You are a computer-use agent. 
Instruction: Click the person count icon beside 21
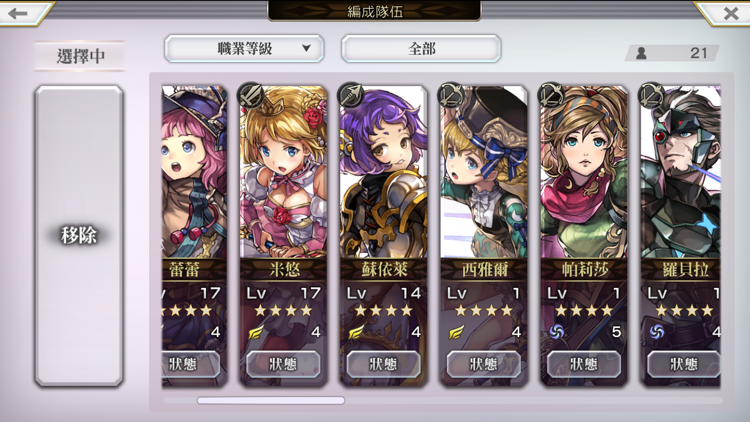point(641,53)
